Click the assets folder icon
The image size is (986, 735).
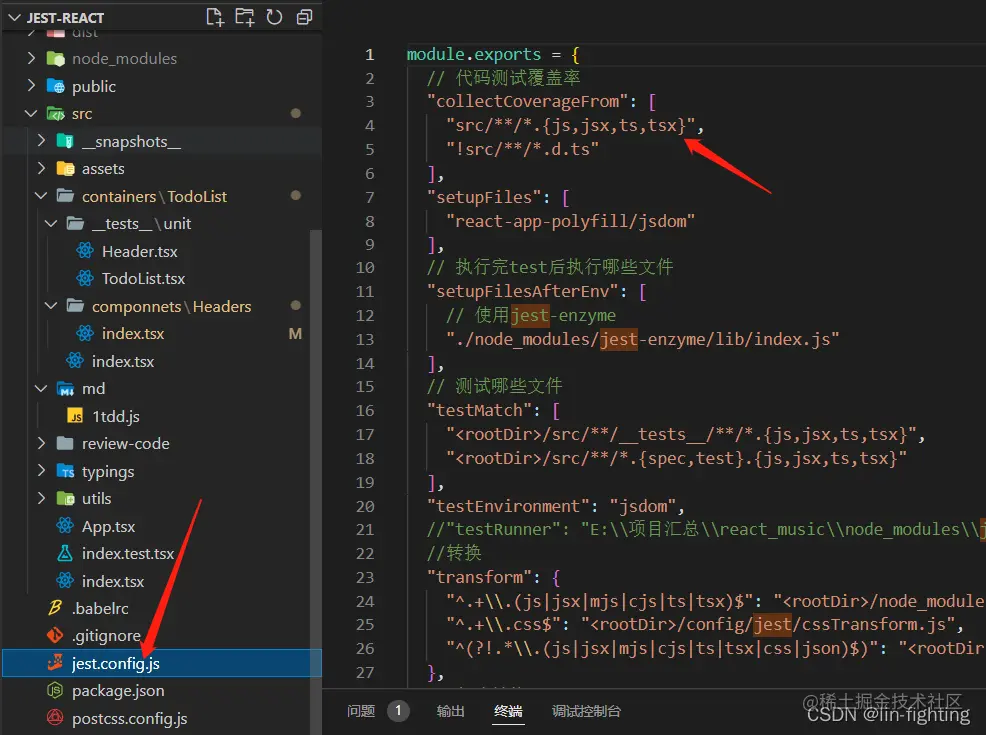pyautogui.click(x=65, y=169)
